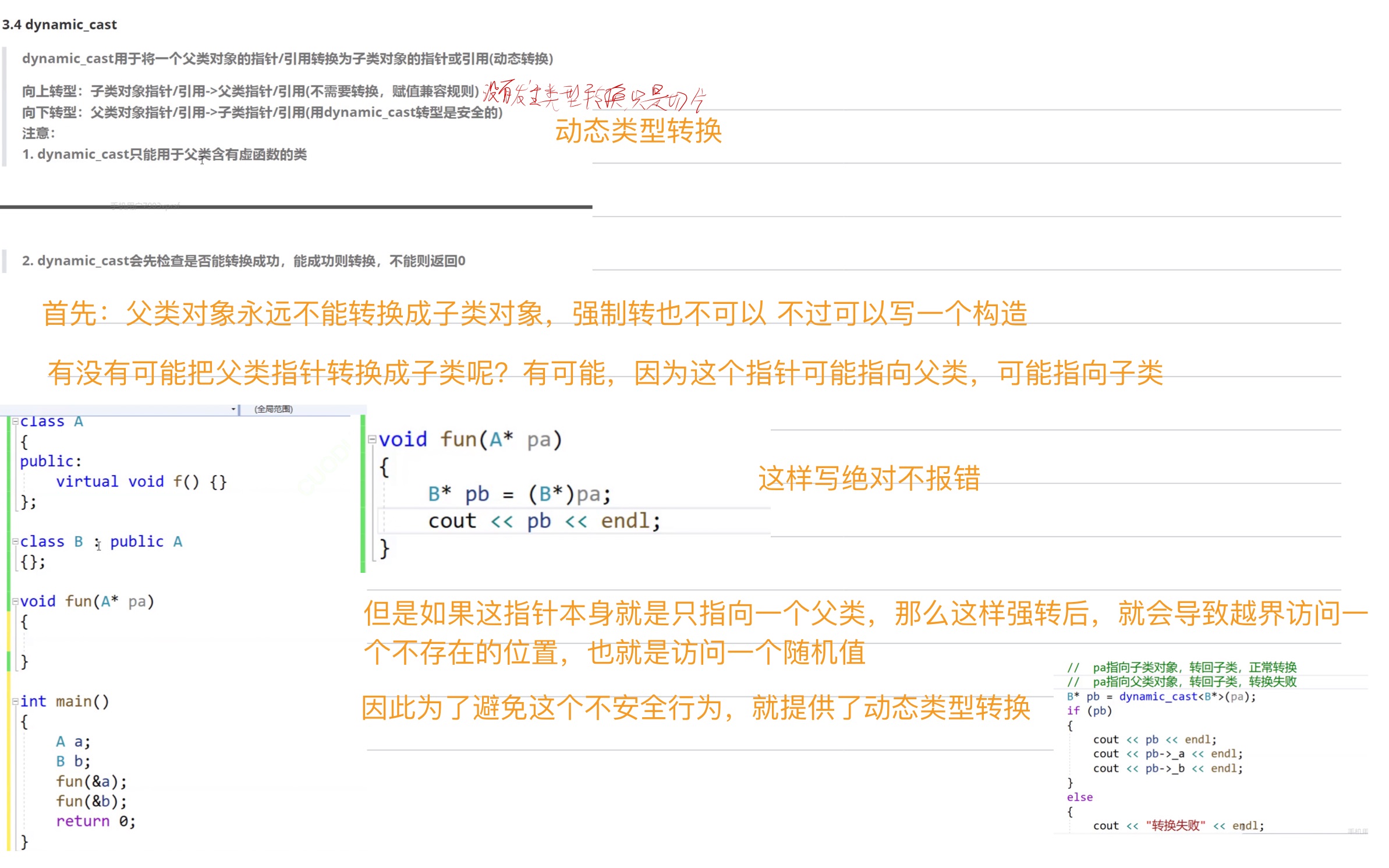Screen dimensions: 1389x868
Task: Click the fun(&a); call in main
Action: (91, 781)
